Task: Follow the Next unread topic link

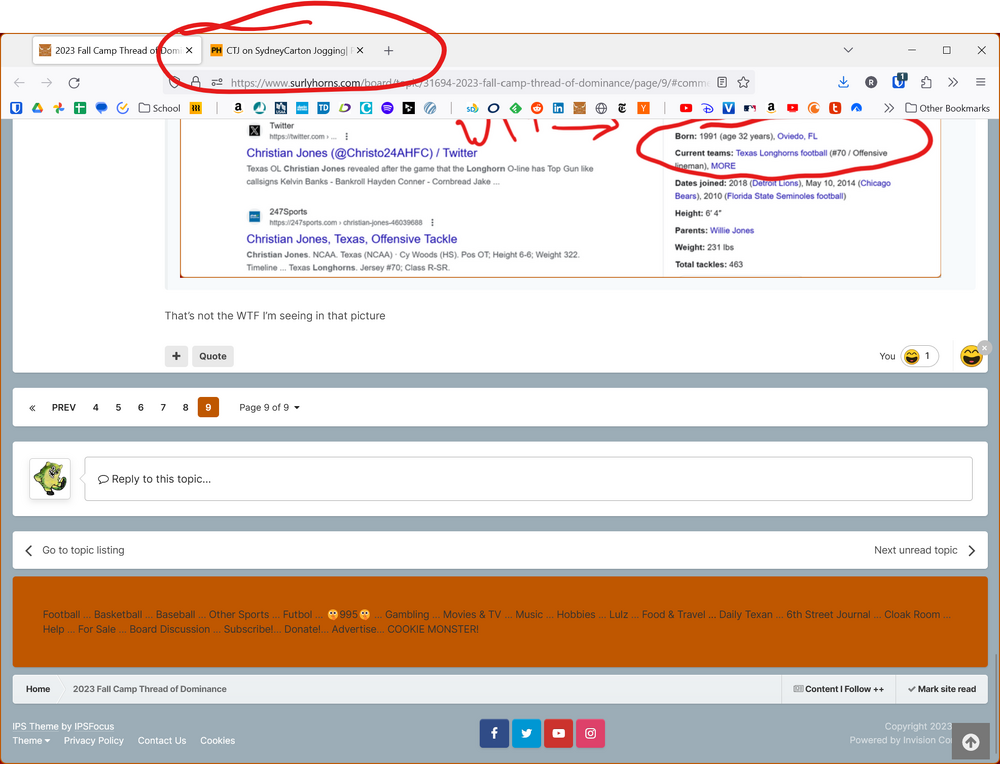Action: pyautogui.click(x=924, y=550)
